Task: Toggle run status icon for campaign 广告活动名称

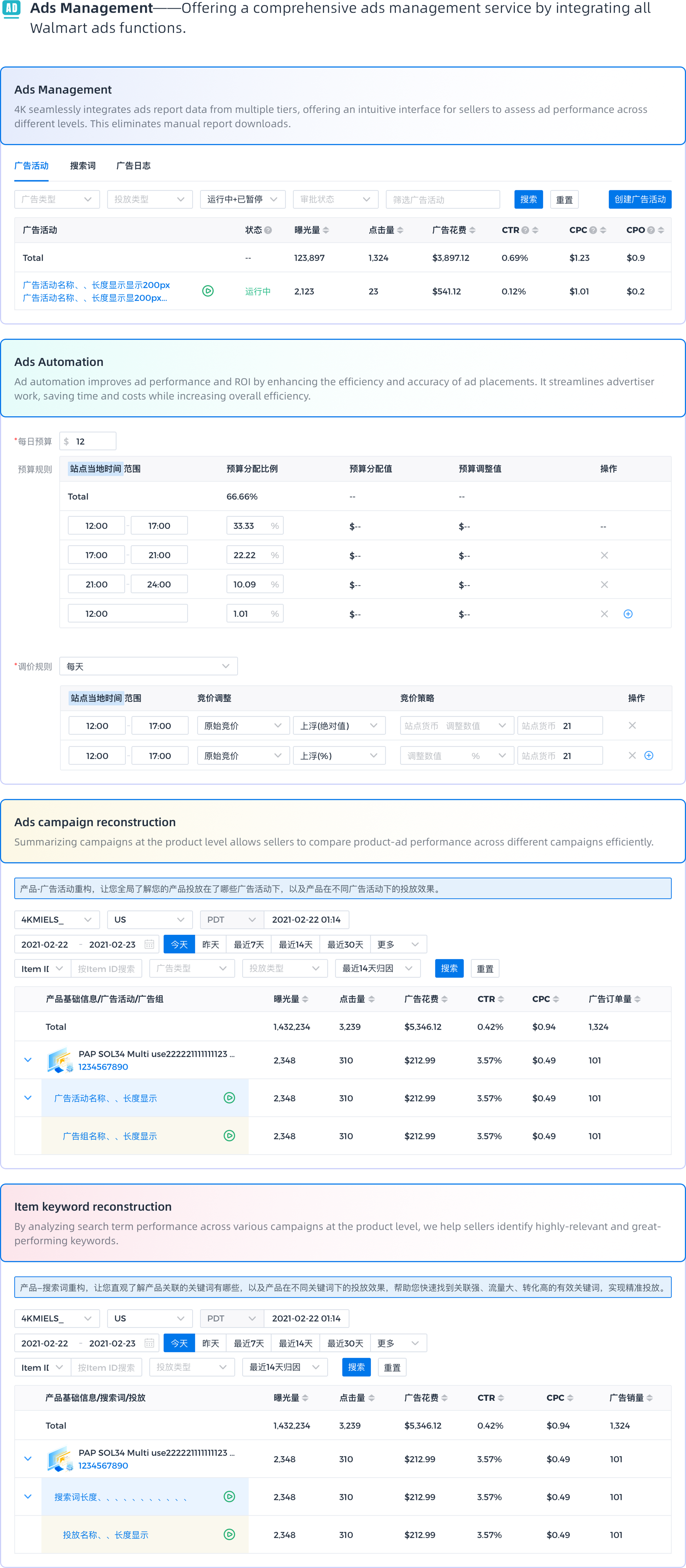Action: pyautogui.click(x=208, y=291)
